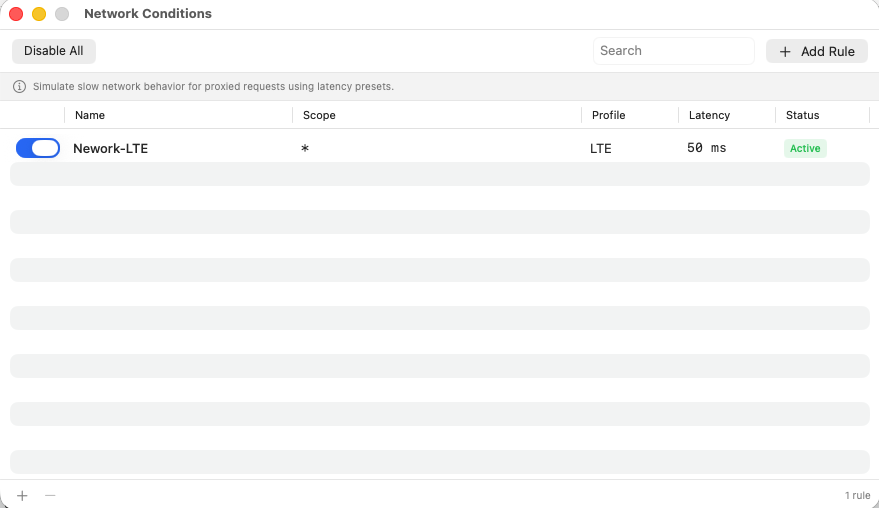Click the green Active status badge
The height and width of the screenshot is (508, 879).
805,148
